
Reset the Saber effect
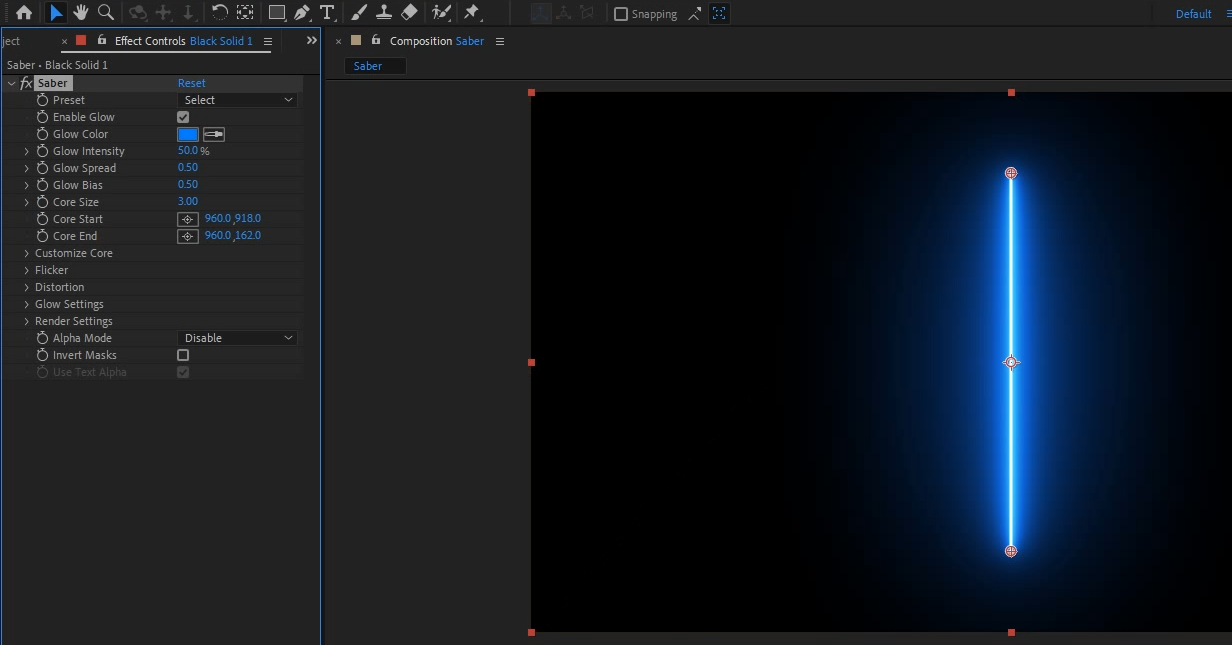coord(192,83)
